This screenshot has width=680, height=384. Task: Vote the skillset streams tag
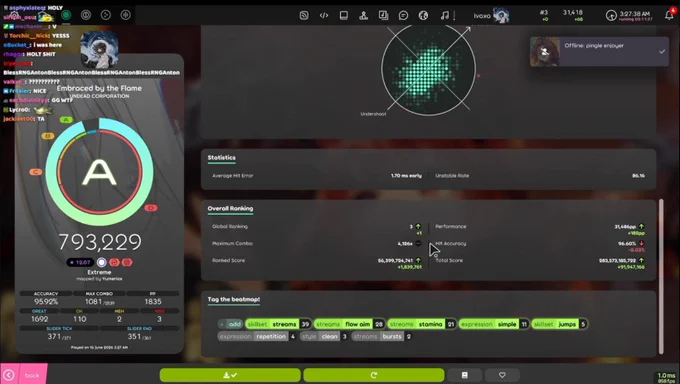[x=278, y=324]
